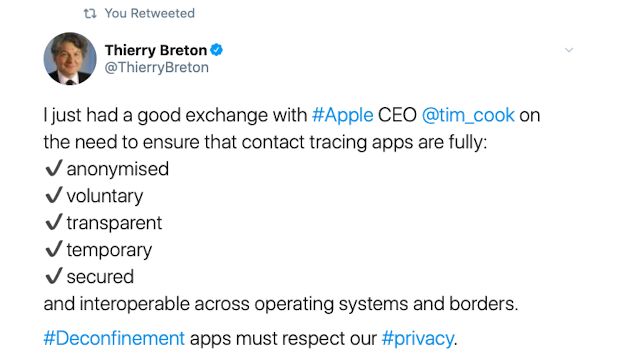Follow the #Deconfinement hashtag link
The image size is (631, 362).
point(114,338)
